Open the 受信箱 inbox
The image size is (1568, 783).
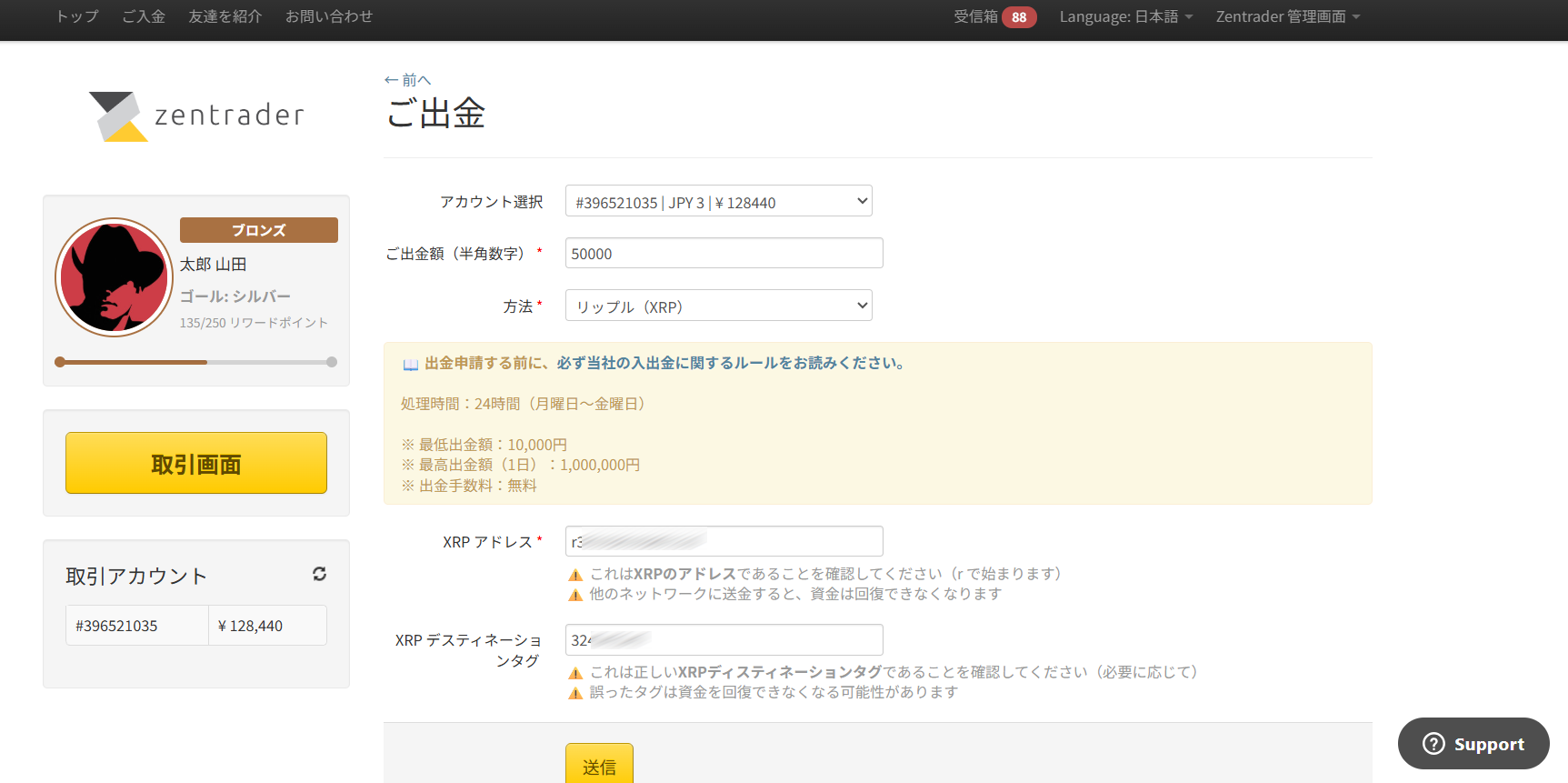(975, 16)
